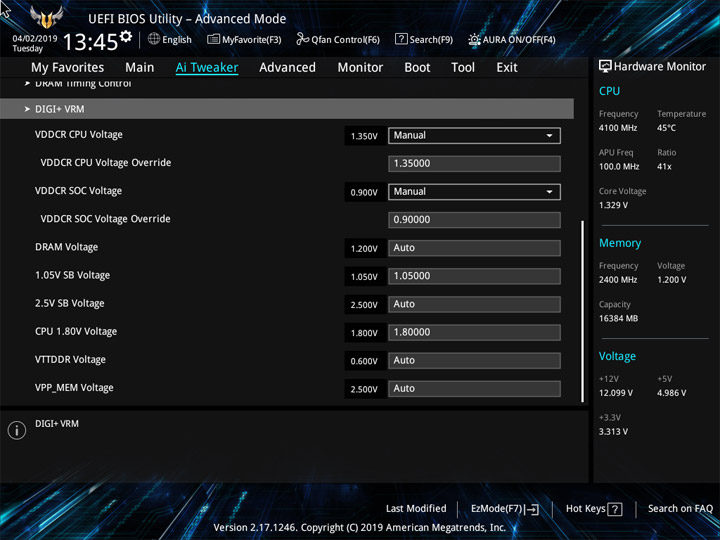The image size is (720, 540).
Task: Click the 3.313 V reading
Action: tap(613, 432)
